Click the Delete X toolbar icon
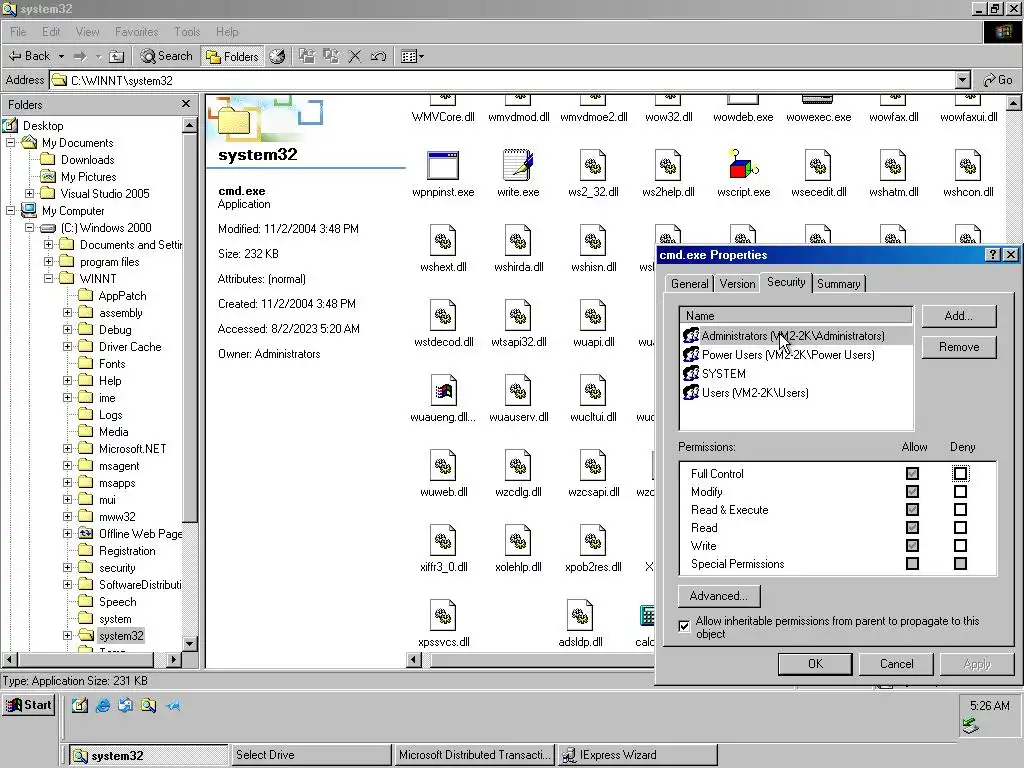The image size is (1024, 768). tap(355, 56)
